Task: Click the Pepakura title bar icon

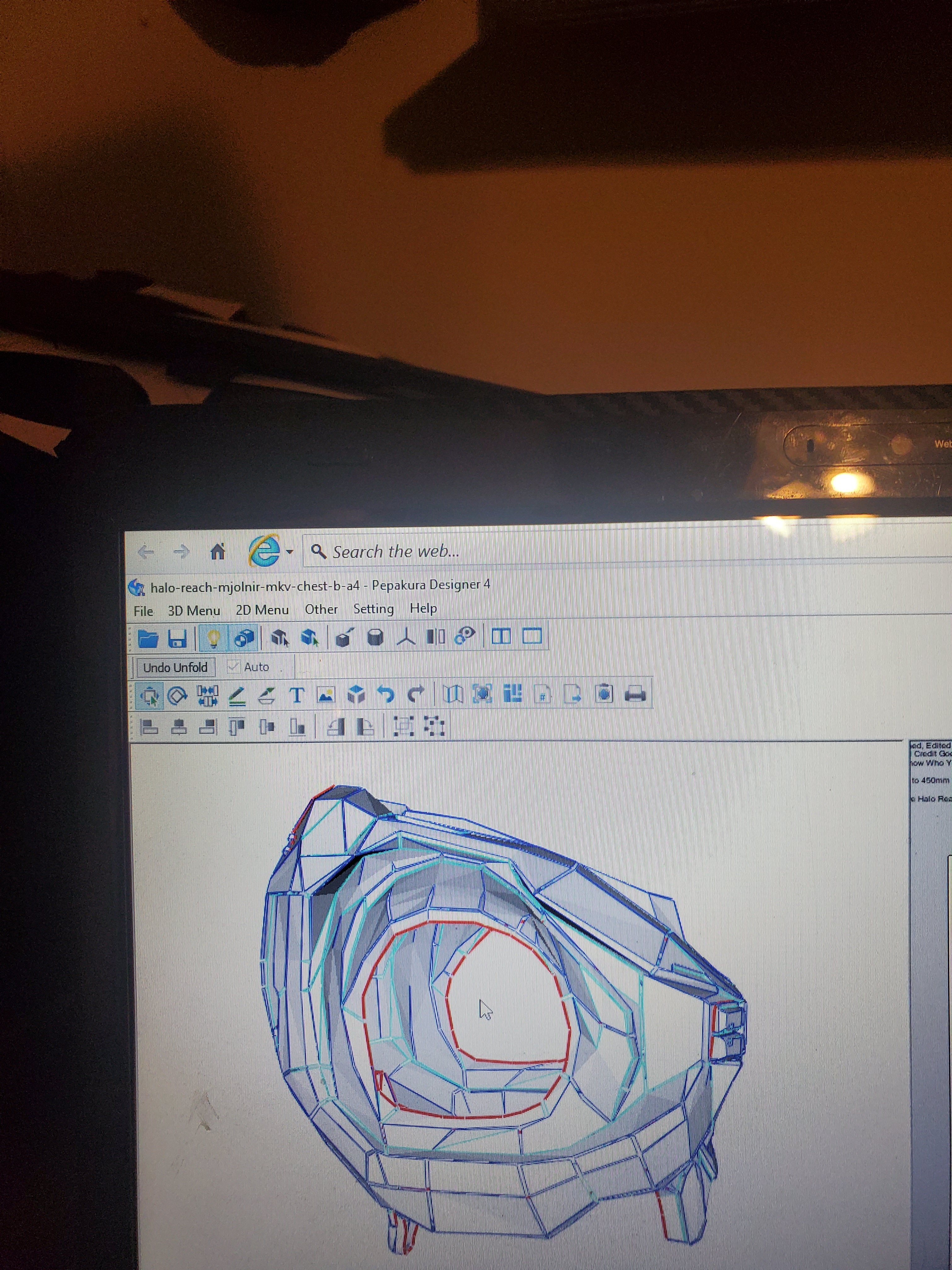Action: point(137,587)
